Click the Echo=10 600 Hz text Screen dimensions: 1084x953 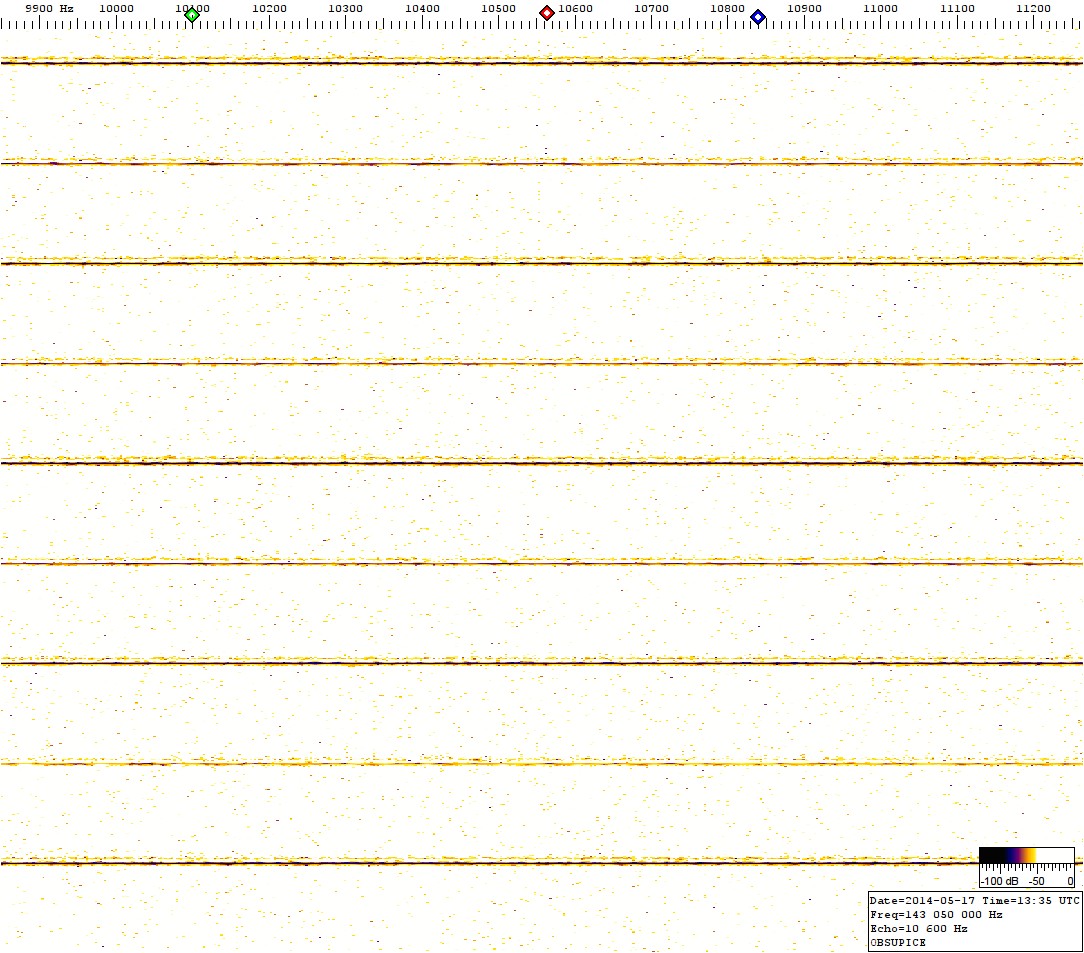[x=918, y=928]
